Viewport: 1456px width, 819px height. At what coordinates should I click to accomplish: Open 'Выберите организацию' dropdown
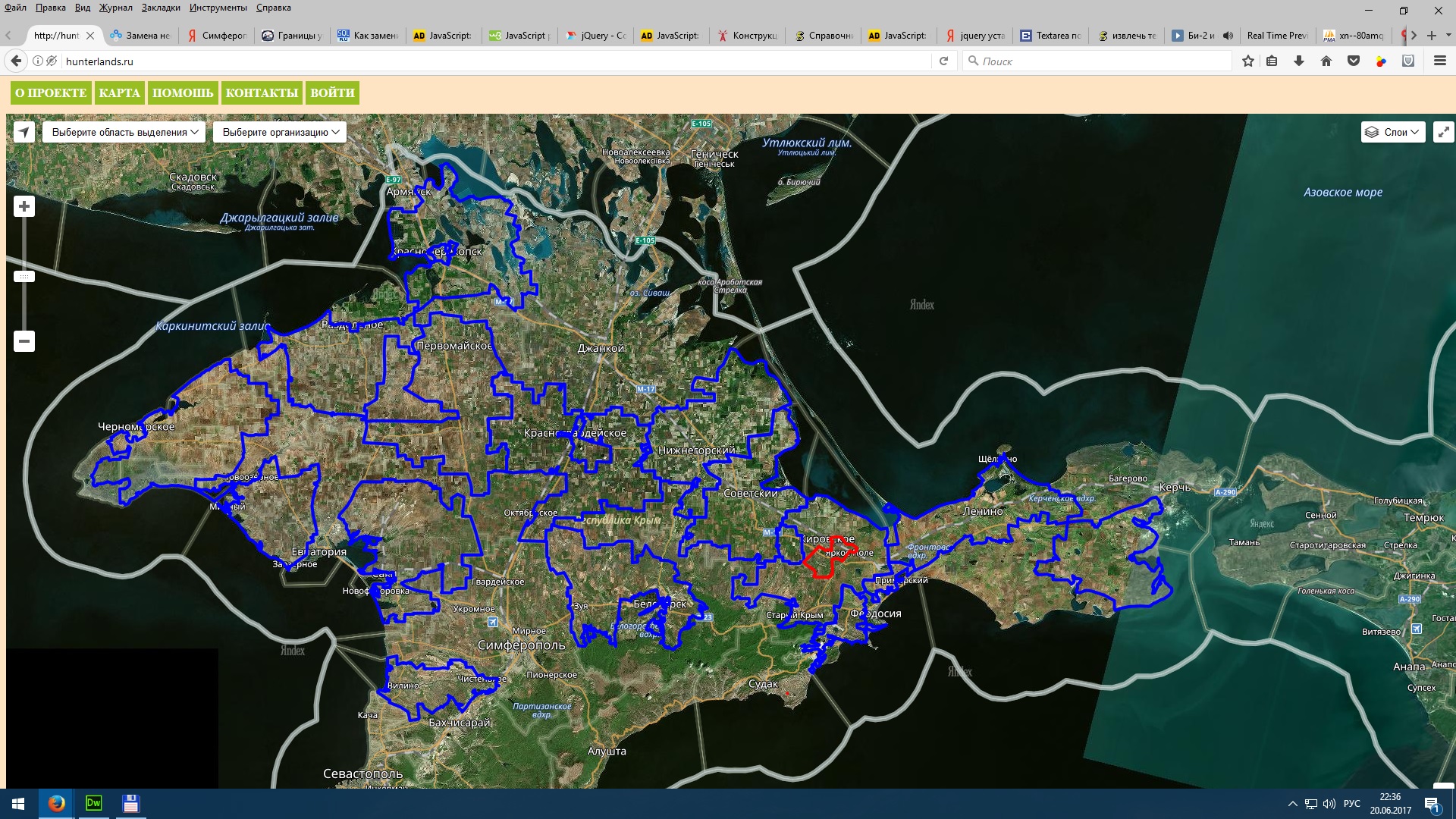(x=280, y=132)
